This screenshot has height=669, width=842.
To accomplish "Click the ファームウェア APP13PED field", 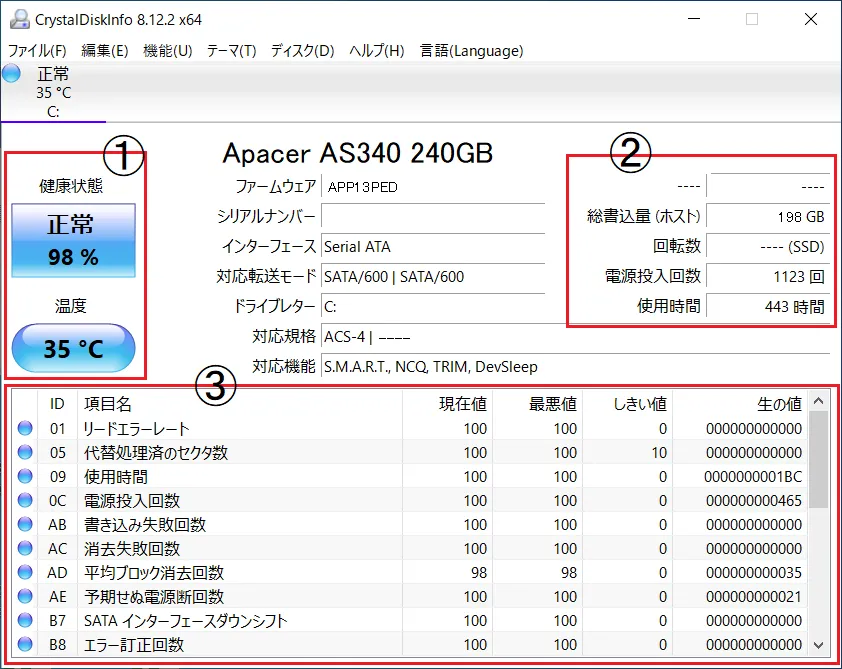I will 433,187.
